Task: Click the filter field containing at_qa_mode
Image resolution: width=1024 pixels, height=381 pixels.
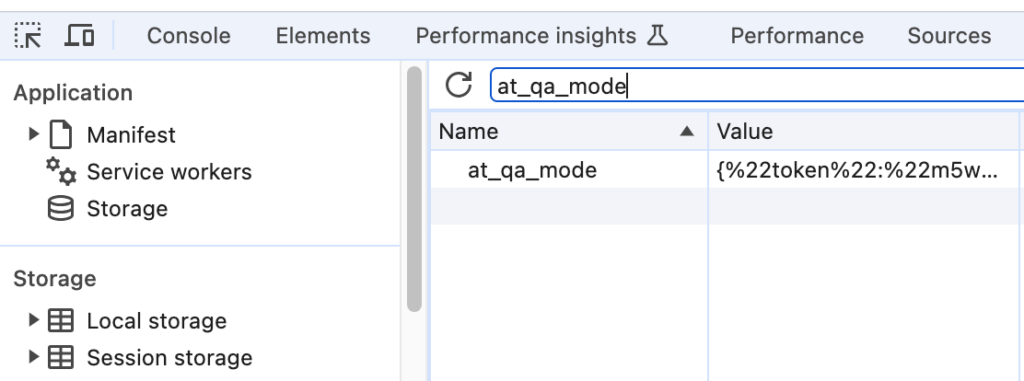Action: (758, 86)
